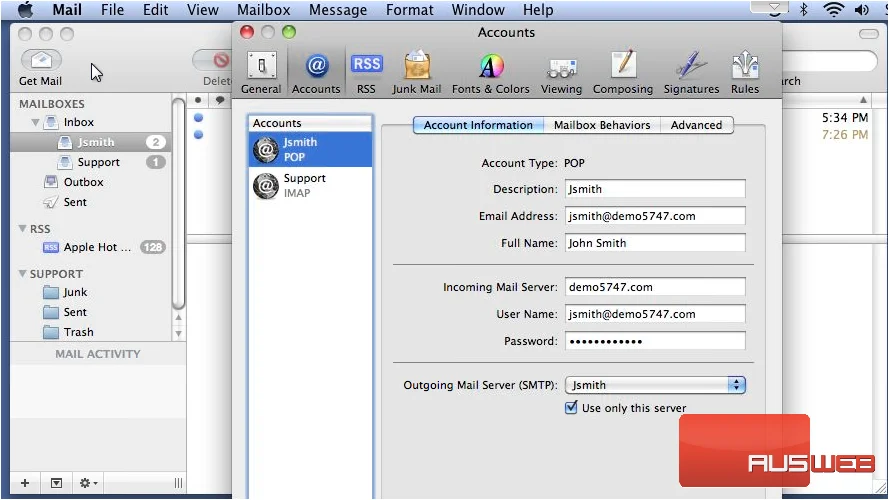Image resolution: width=889 pixels, height=500 pixels.
Task: Open the Mail menu
Action: pos(67,10)
